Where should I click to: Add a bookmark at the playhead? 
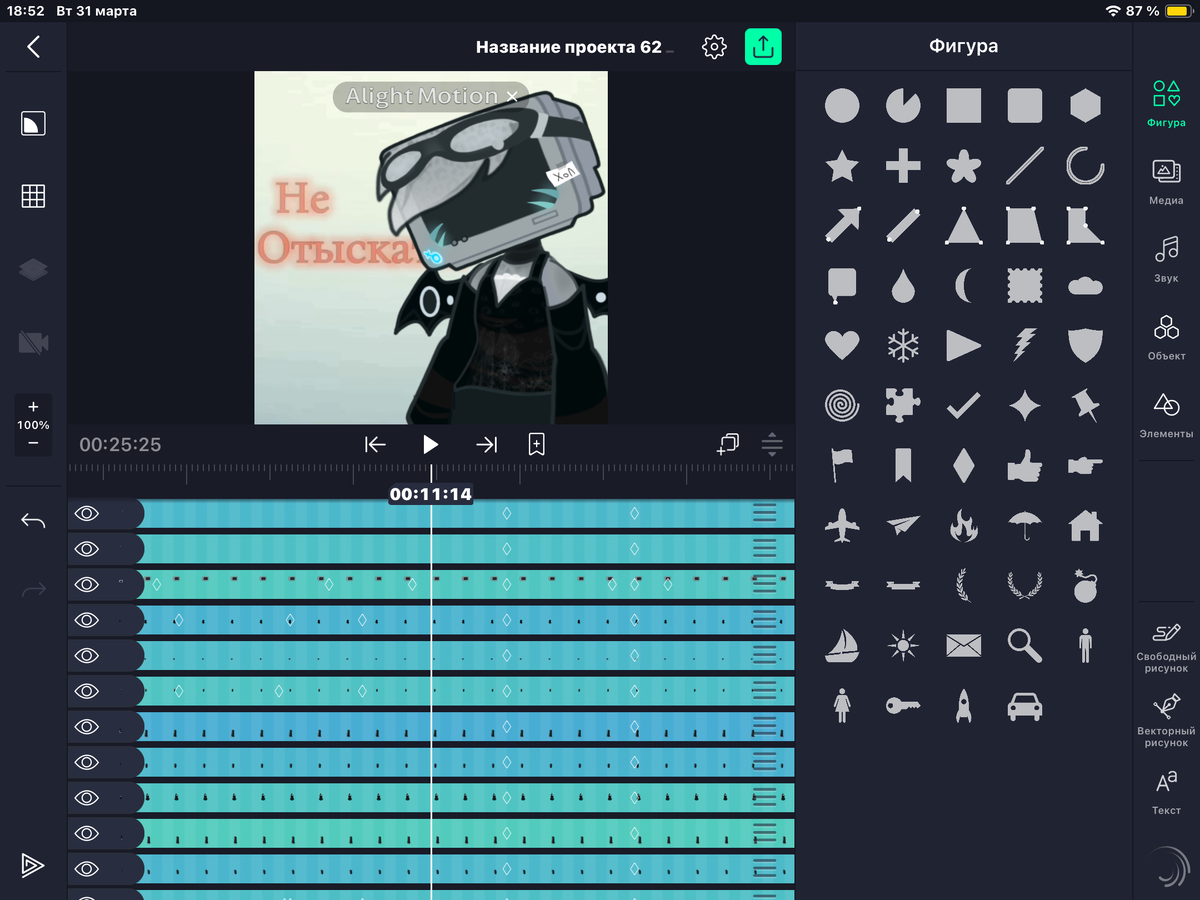[536, 444]
